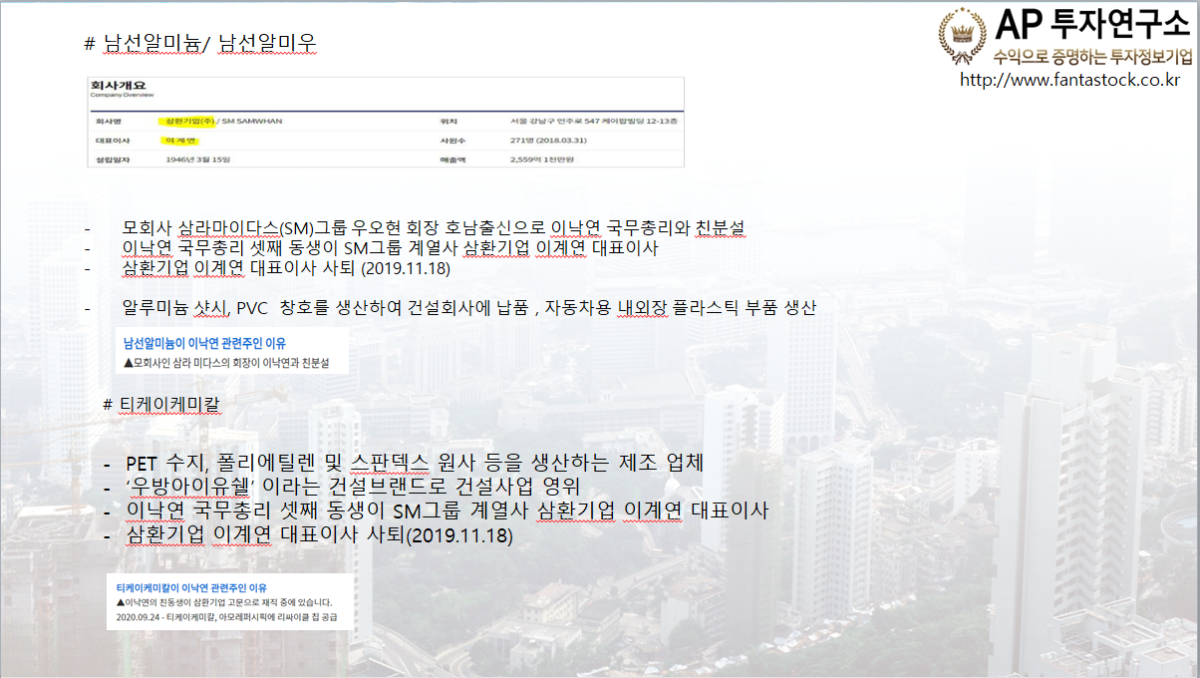This screenshot has height=678, width=1200.
Task: Click the '2020.09.24 - 티케이케미칼' news line
Action: (x=227, y=618)
